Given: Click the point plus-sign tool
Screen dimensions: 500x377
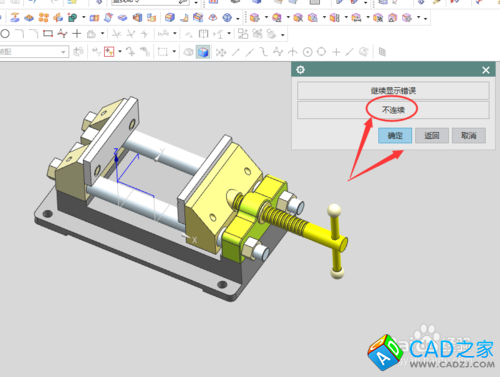Looking at the screenshot, I should (77, 33).
